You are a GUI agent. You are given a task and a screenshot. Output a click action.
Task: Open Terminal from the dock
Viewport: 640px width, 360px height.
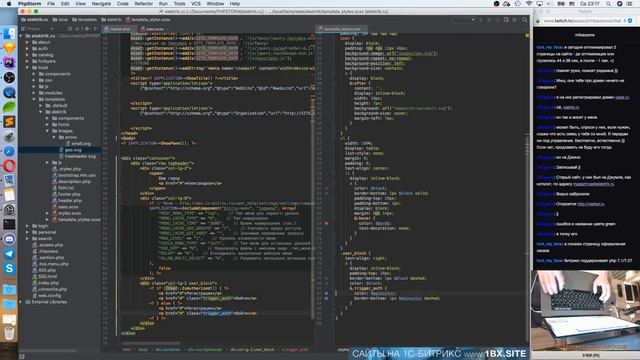(x=9, y=224)
